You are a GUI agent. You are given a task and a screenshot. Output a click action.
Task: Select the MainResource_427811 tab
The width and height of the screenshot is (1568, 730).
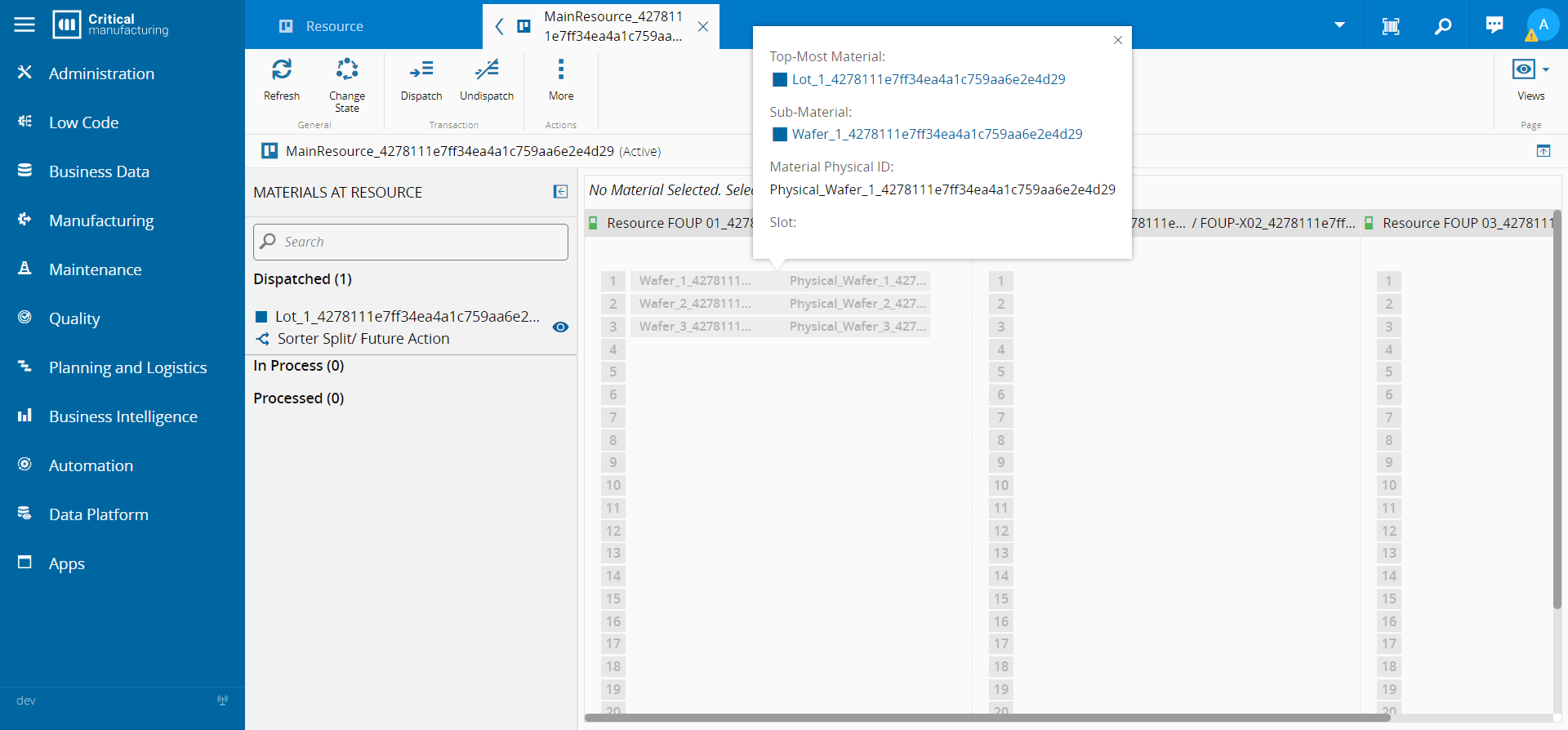(x=612, y=26)
